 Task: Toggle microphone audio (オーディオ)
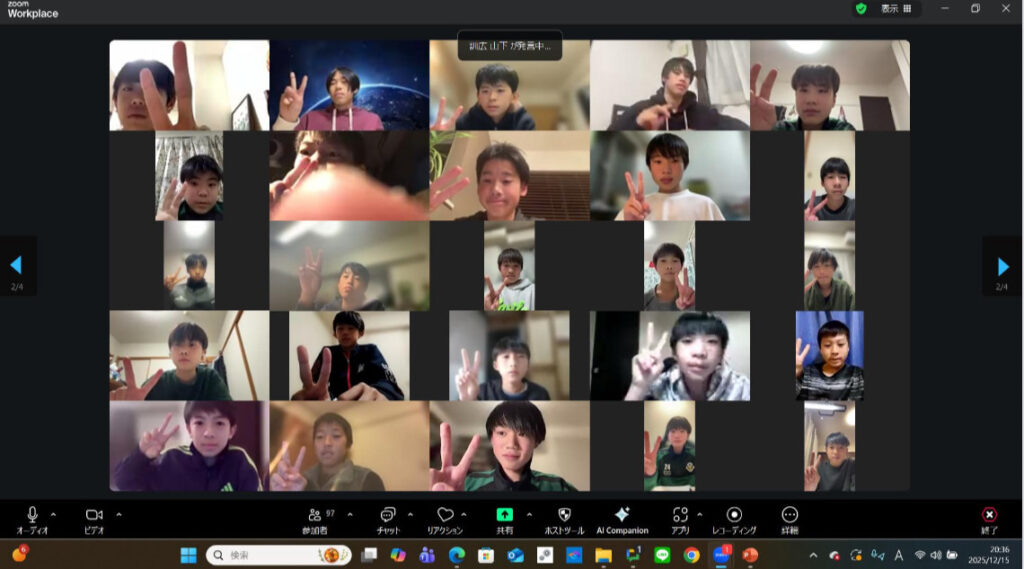tap(32, 516)
